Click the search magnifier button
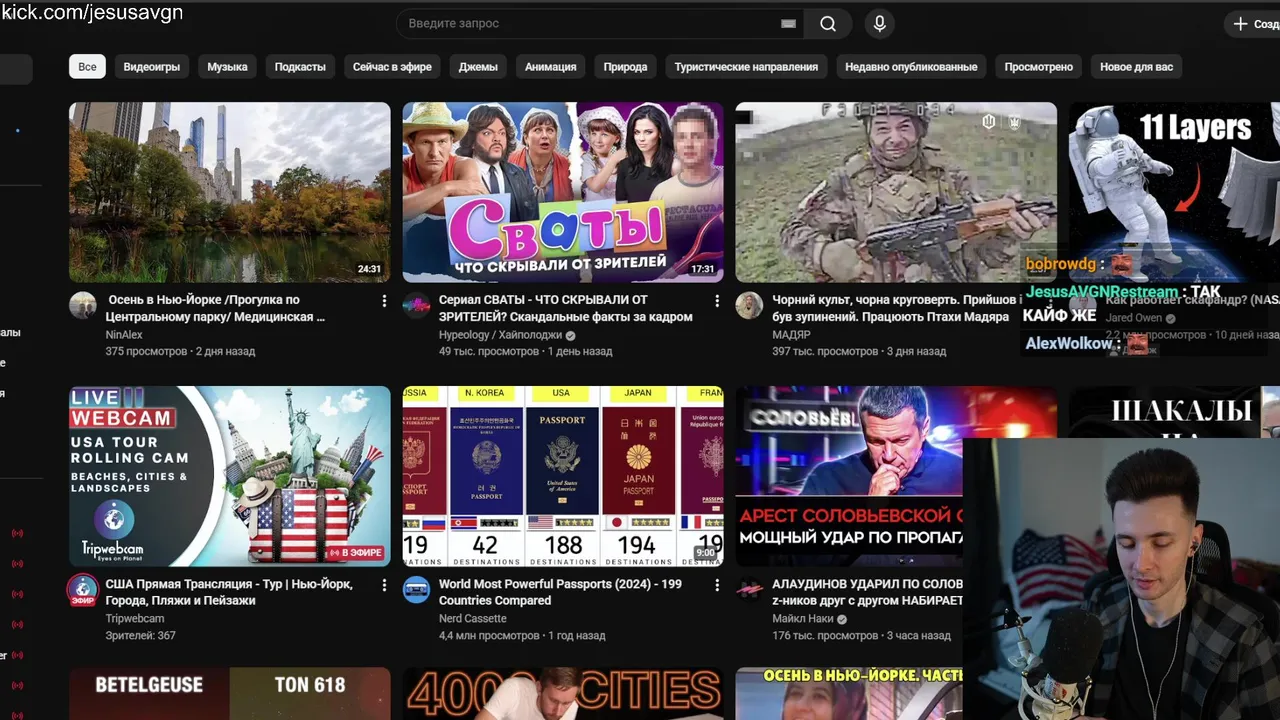 point(828,24)
